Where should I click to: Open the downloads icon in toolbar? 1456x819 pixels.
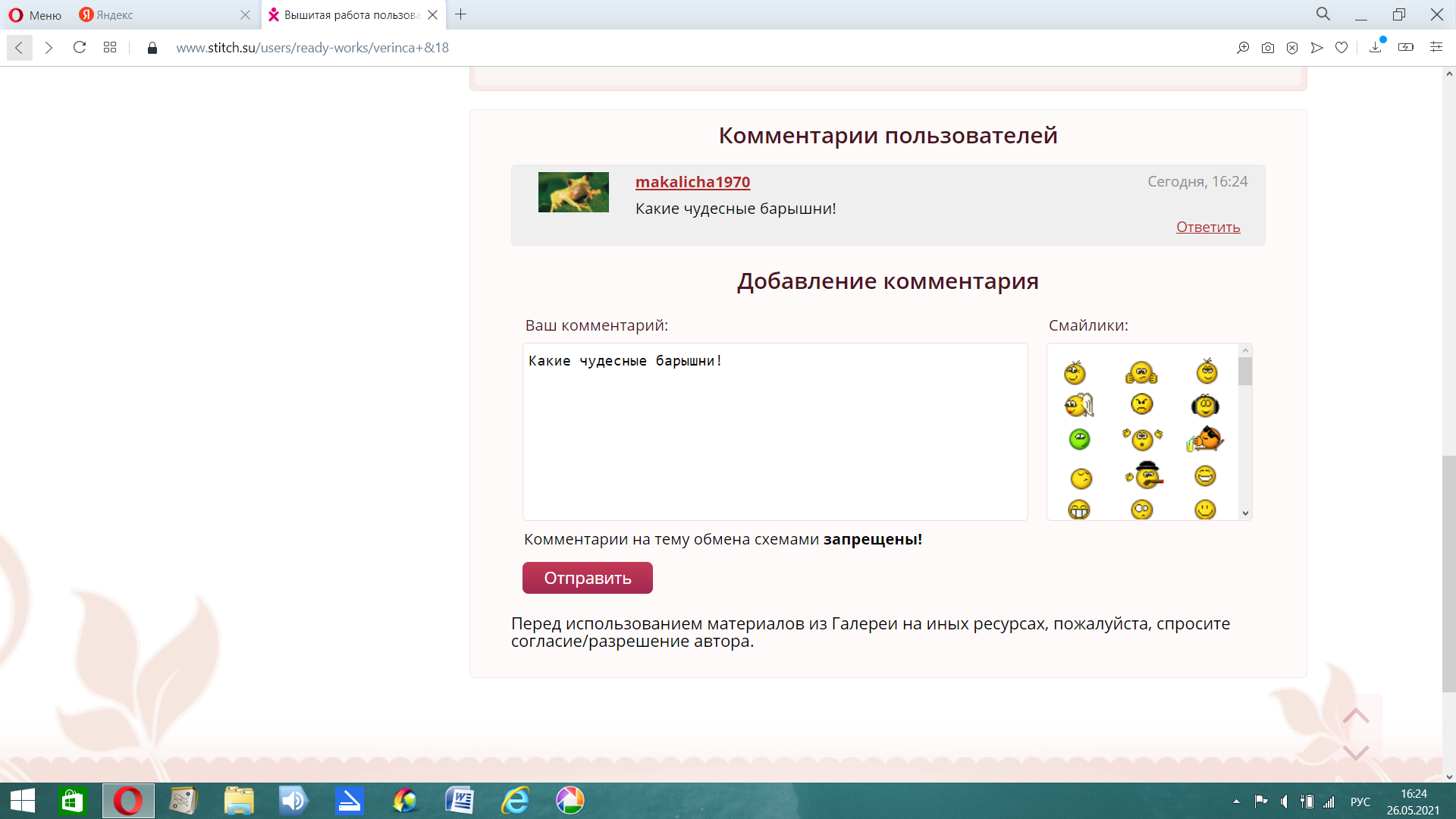(1375, 48)
